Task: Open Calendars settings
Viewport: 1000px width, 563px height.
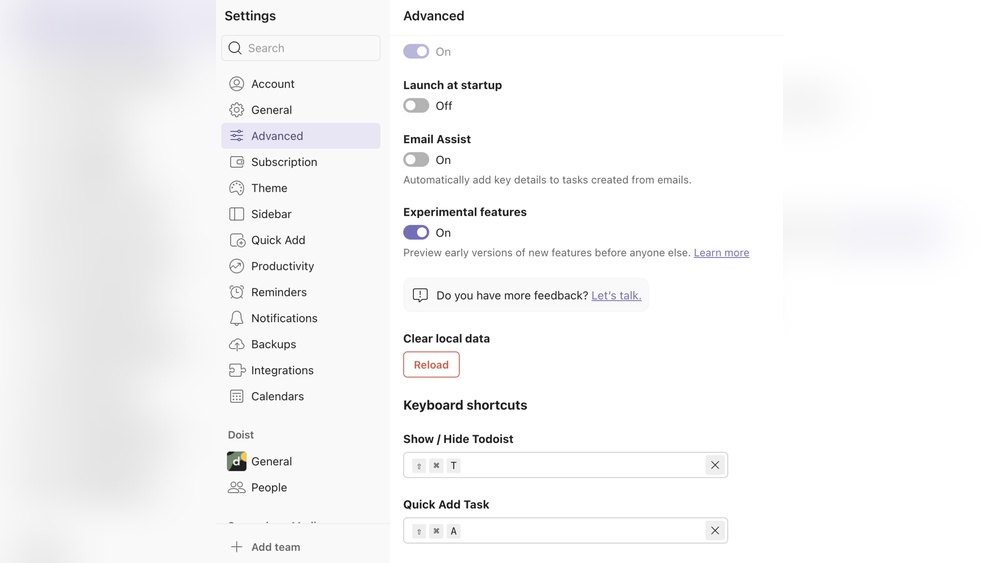Action: click(301, 397)
